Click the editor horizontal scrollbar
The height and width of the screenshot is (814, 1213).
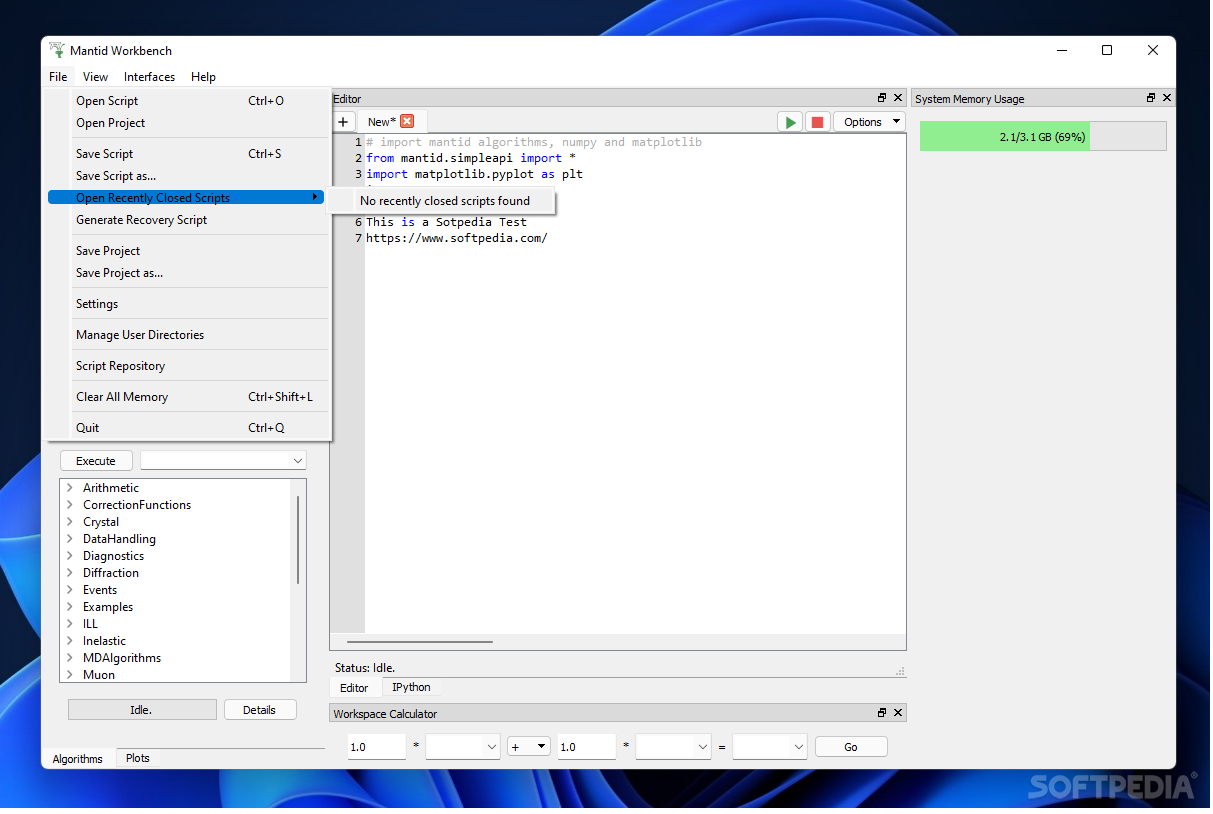pyautogui.click(x=419, y=641)
